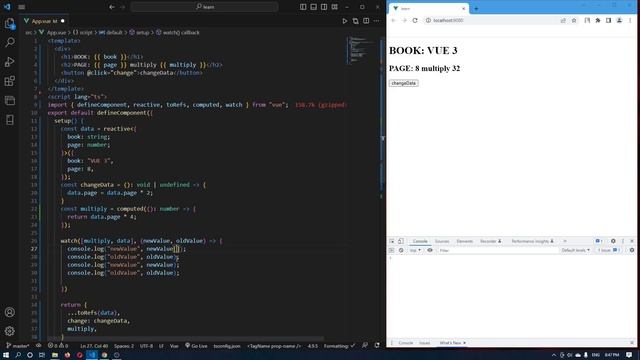This screenshot has height=360, width=640.
Task: Toggle the device toolbar icon in DevTools
Action: (401, 241)
